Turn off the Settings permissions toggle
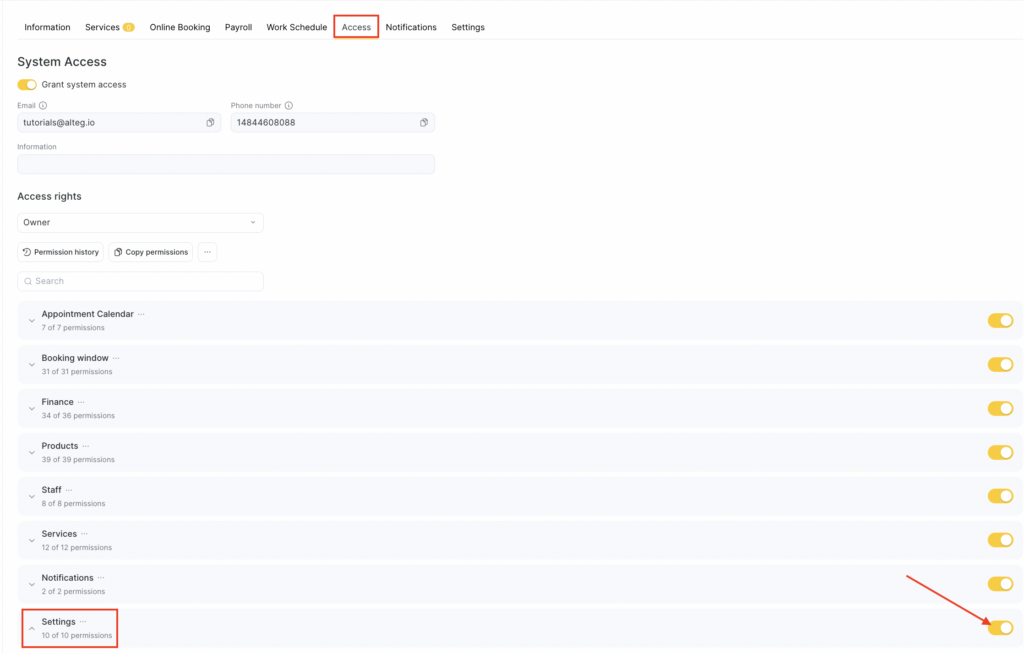Image resolution: width=1024 pixels, height=654 pixels. click(x=1000, y=628)
